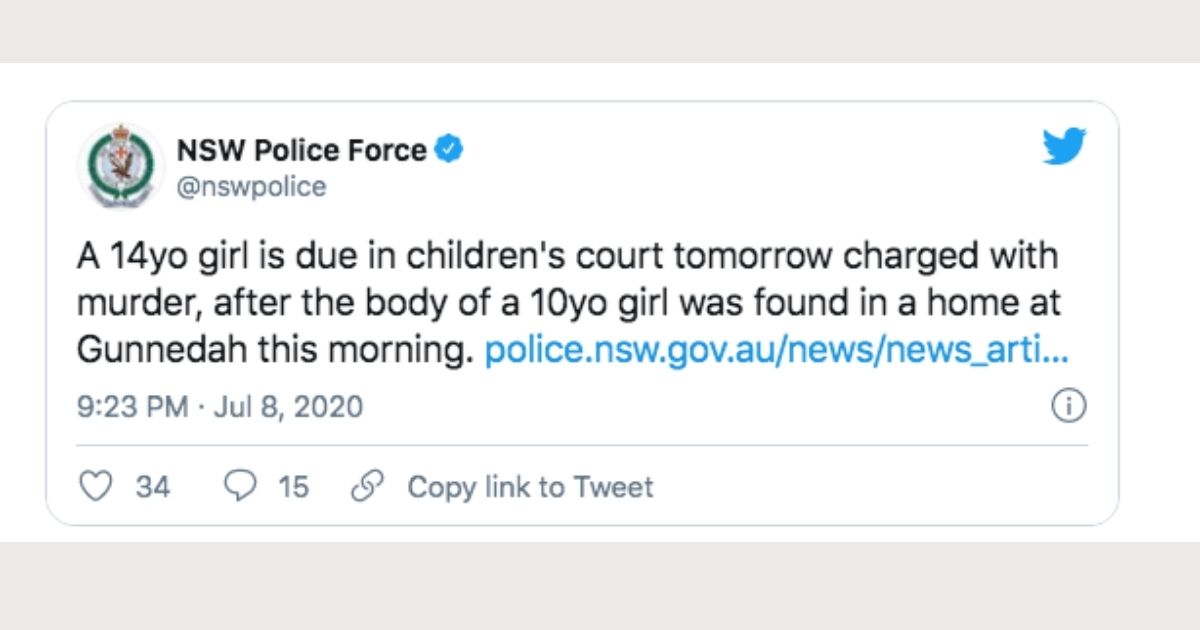This screenshot has height=630, width=1200.
Task: Like the tweet with the heart icon
Action: (x=95, y=487)
